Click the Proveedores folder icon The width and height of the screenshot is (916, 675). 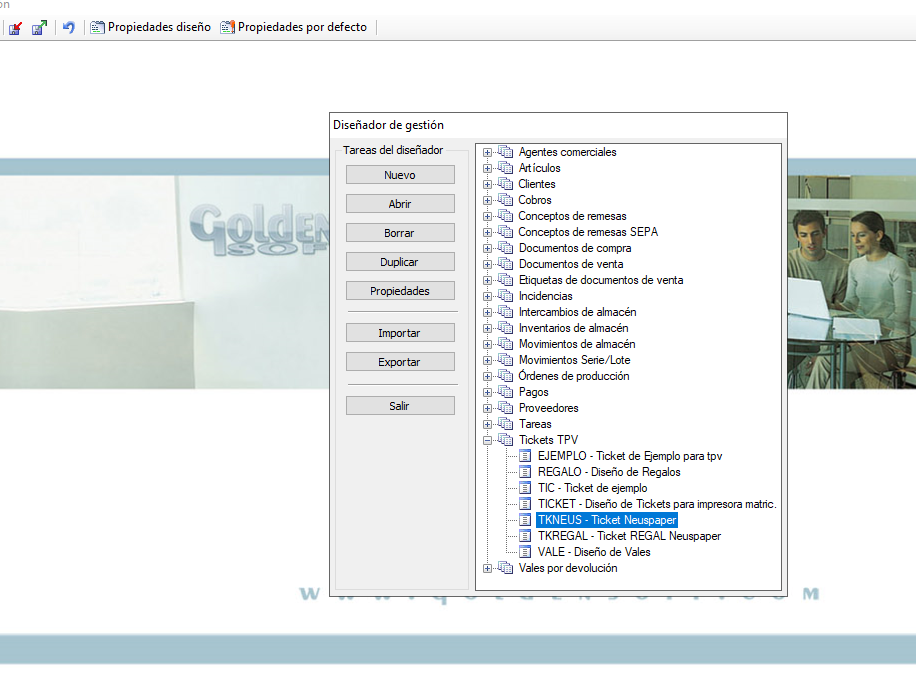click(x=505, y=408)
